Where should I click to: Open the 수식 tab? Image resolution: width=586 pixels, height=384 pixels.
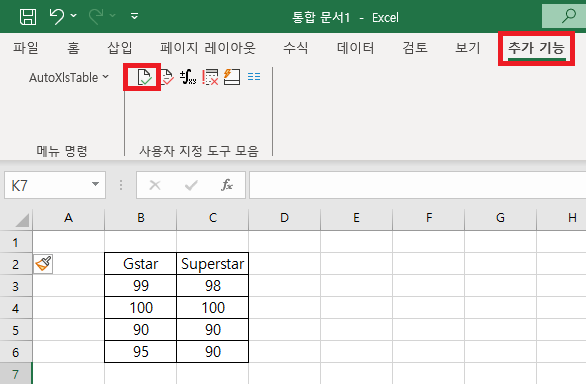pos(296,48)
